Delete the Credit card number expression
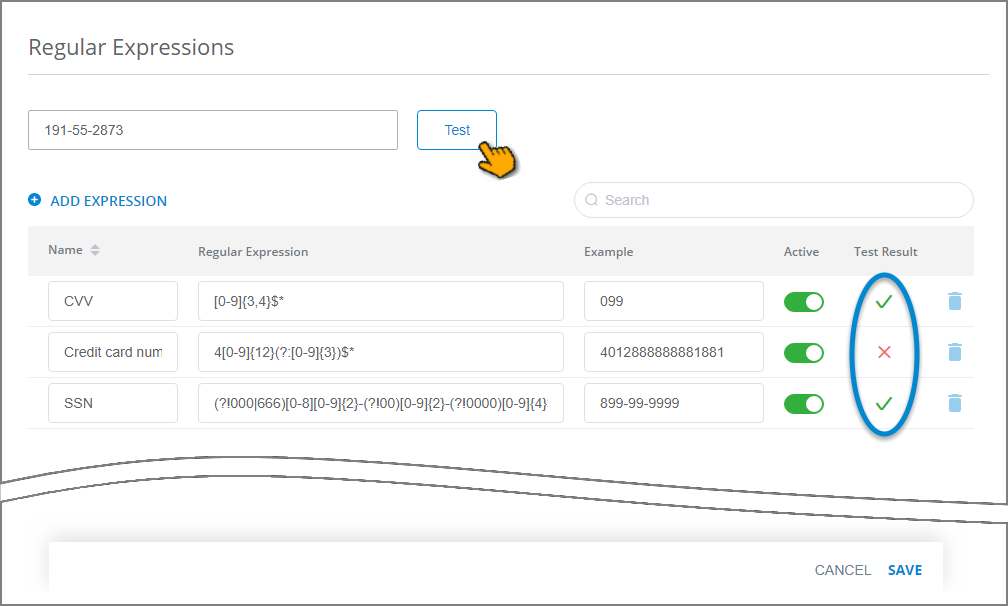 click(955, 352)
